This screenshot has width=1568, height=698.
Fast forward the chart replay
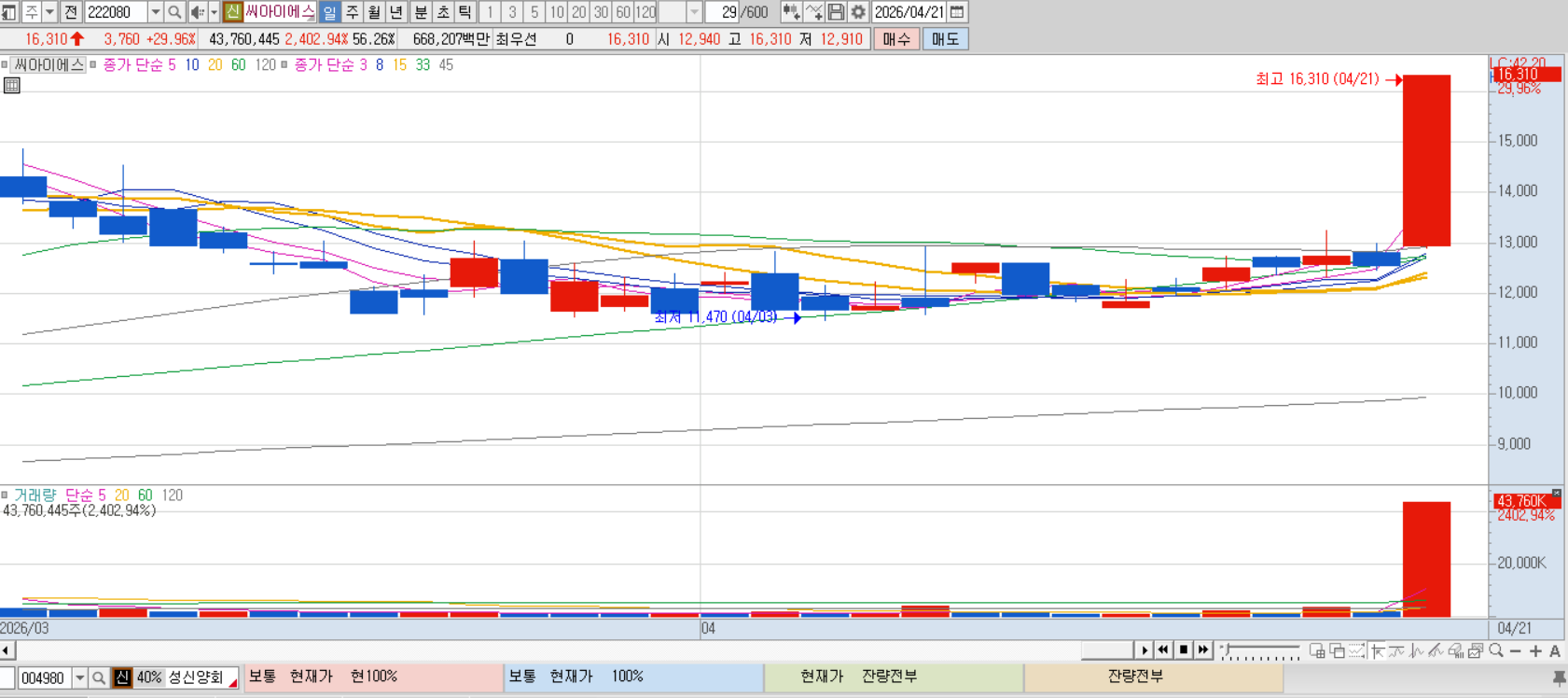[x=1203, y=649]
